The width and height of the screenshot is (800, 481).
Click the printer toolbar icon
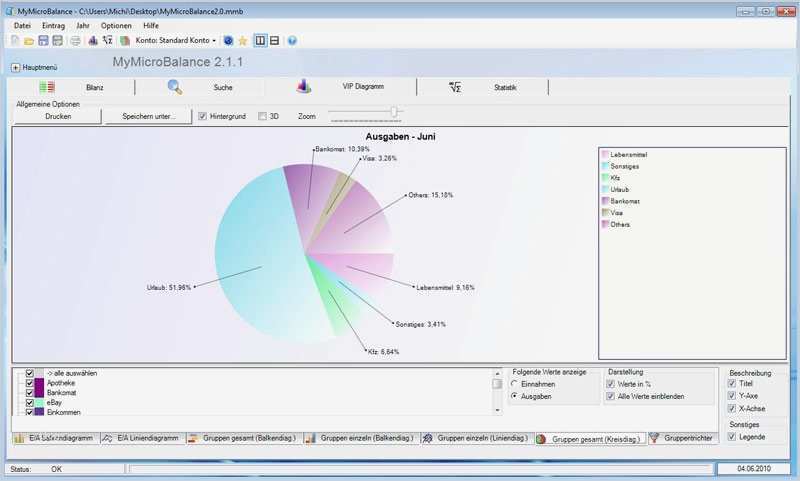tap(76, 41)
